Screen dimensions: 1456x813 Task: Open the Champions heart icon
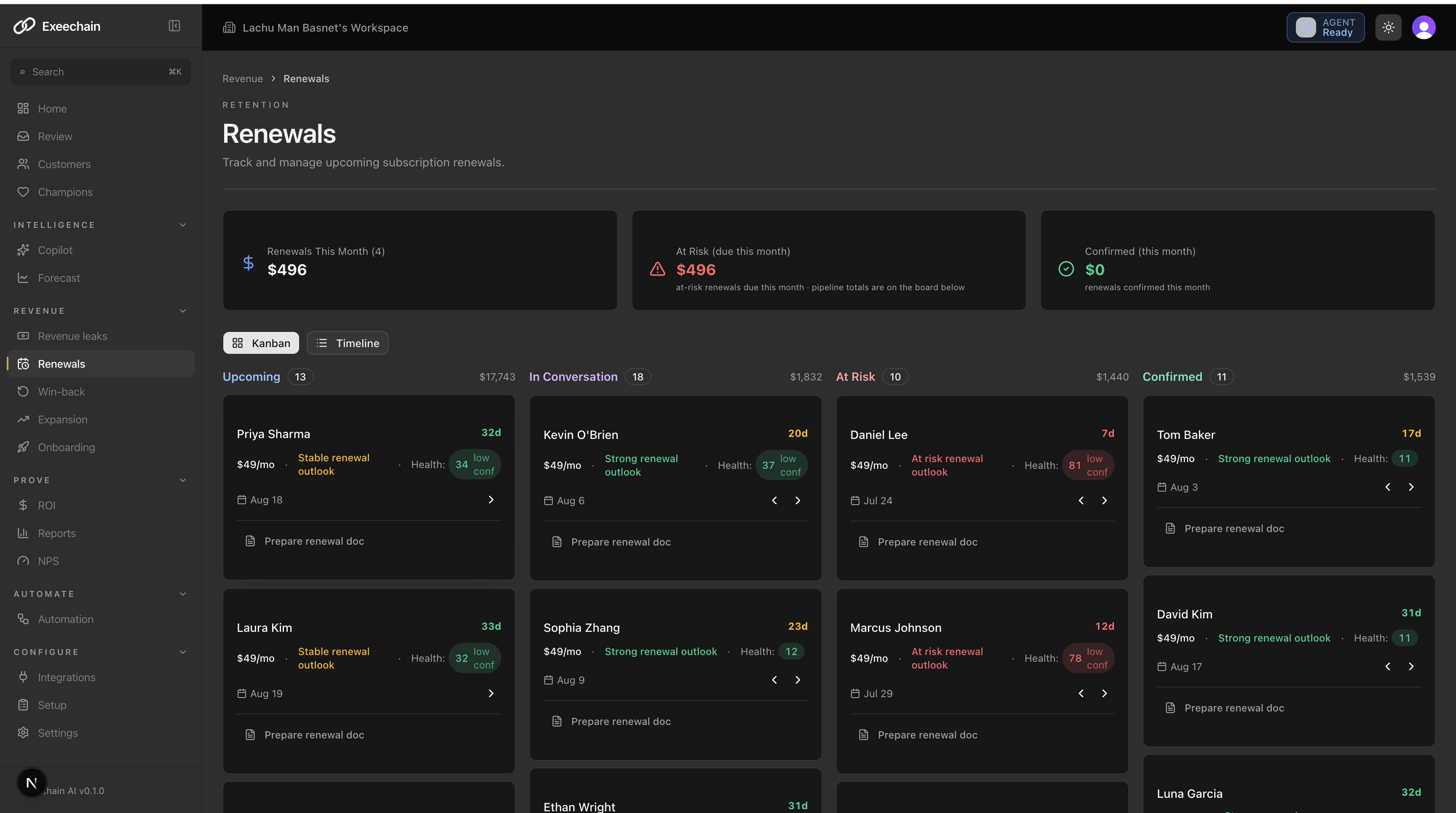coord(23,192)
